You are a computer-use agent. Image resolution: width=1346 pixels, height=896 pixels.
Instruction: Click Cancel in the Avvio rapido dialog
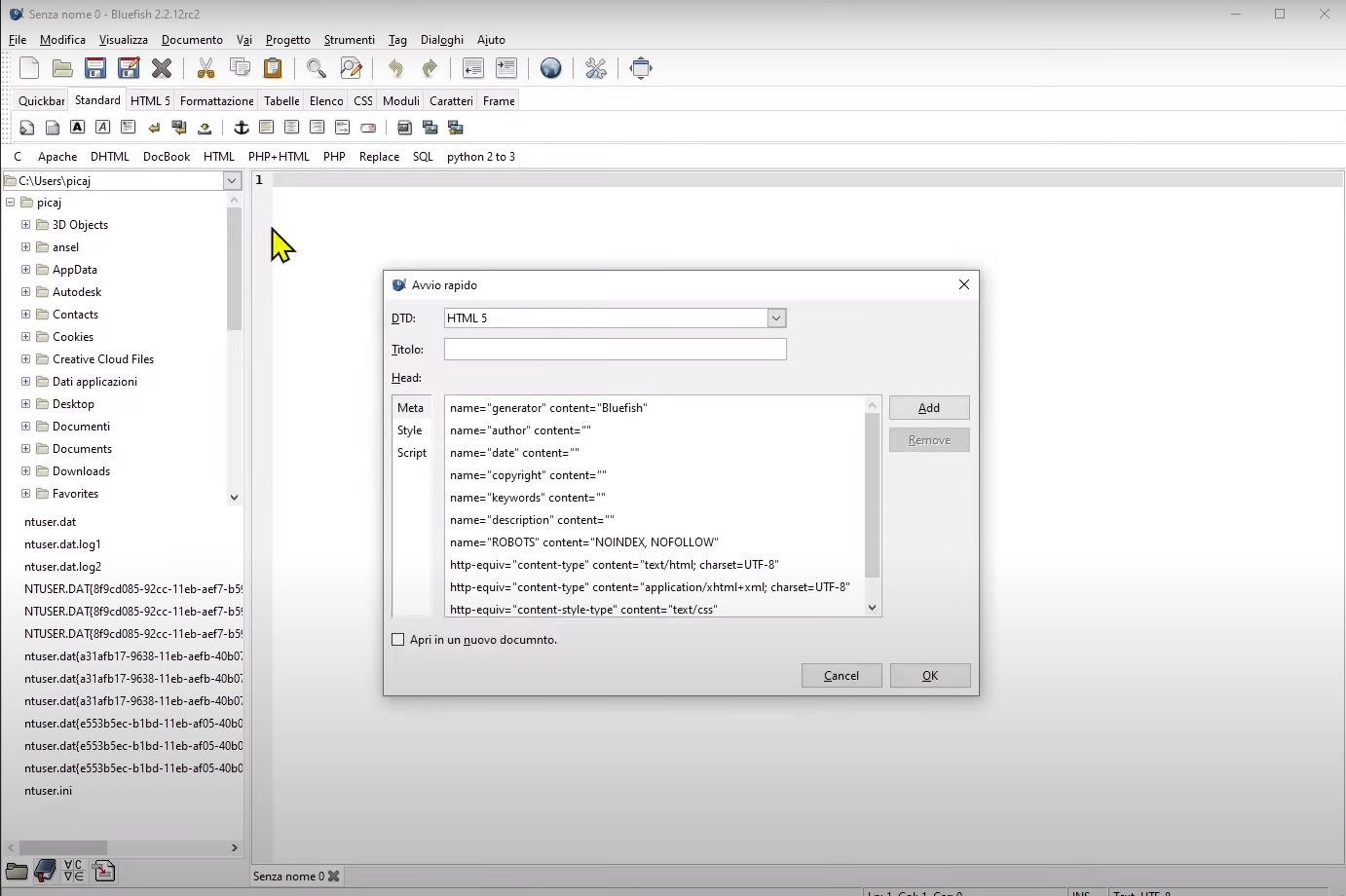(841, 676)
